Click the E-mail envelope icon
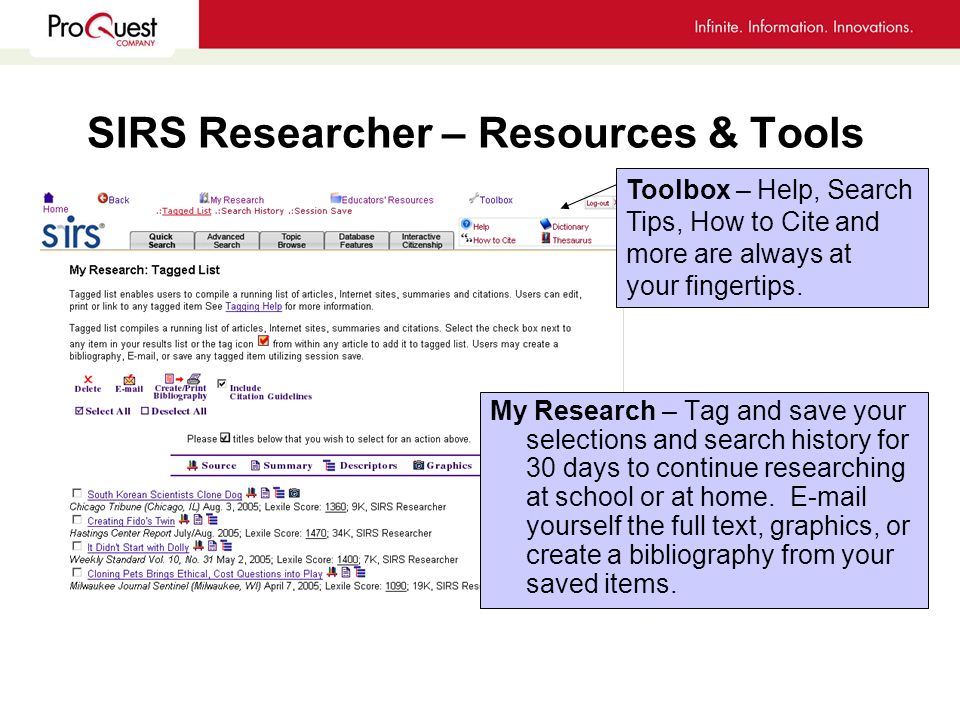This screenshot has height=720, width=960. click(x=129, y=380)
